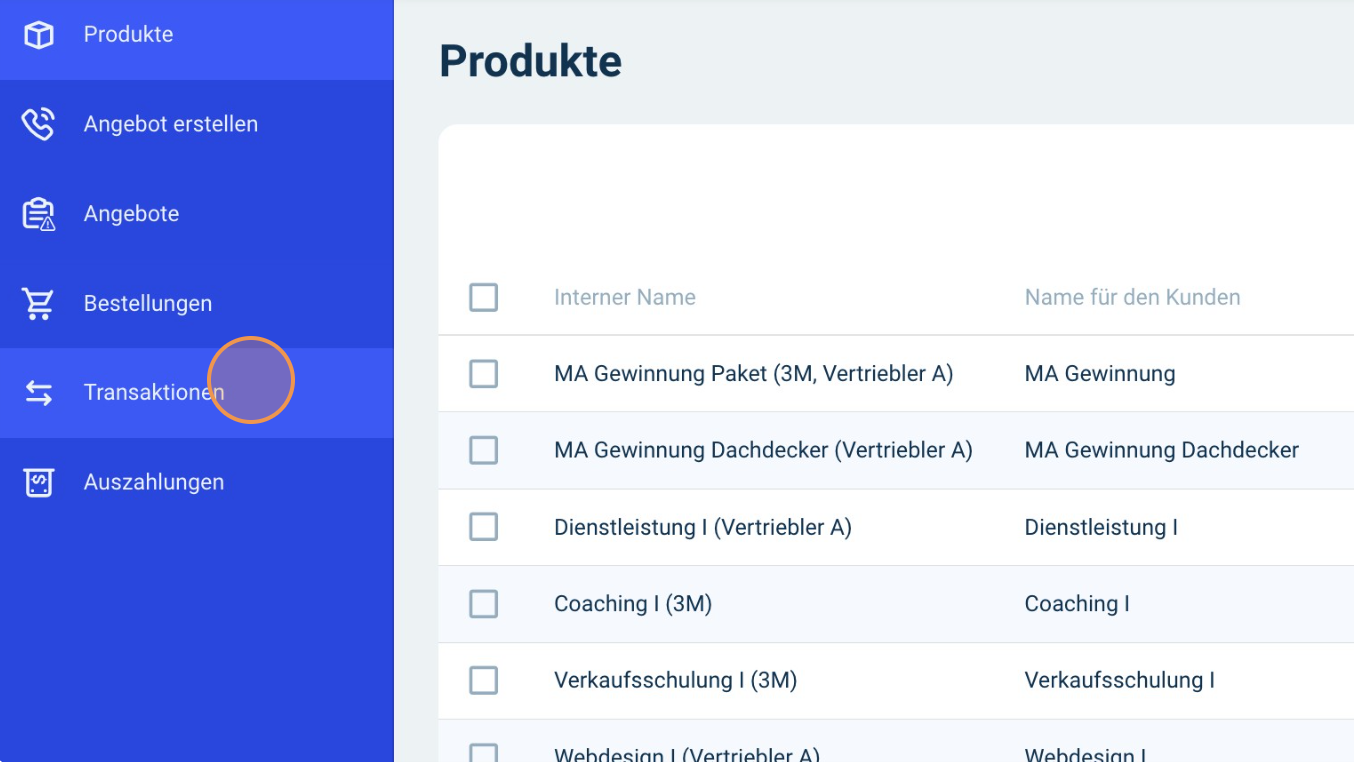The width and height of the screenshot is (1354, 762).
Task: Click the cube icon for Produkte
Action: point(38,35)
